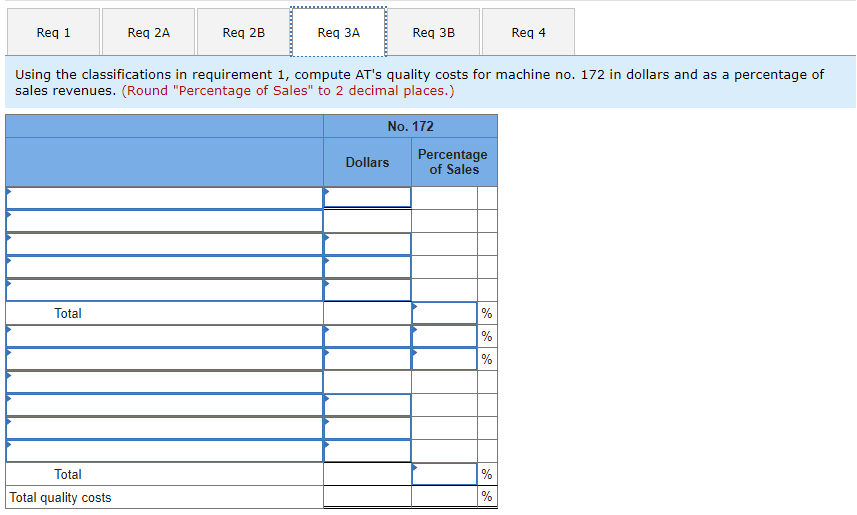This screenshot has height=515, width=857.
Task: Click the Dollars cell three rows above second Total
Action: (x=367, y=405)
